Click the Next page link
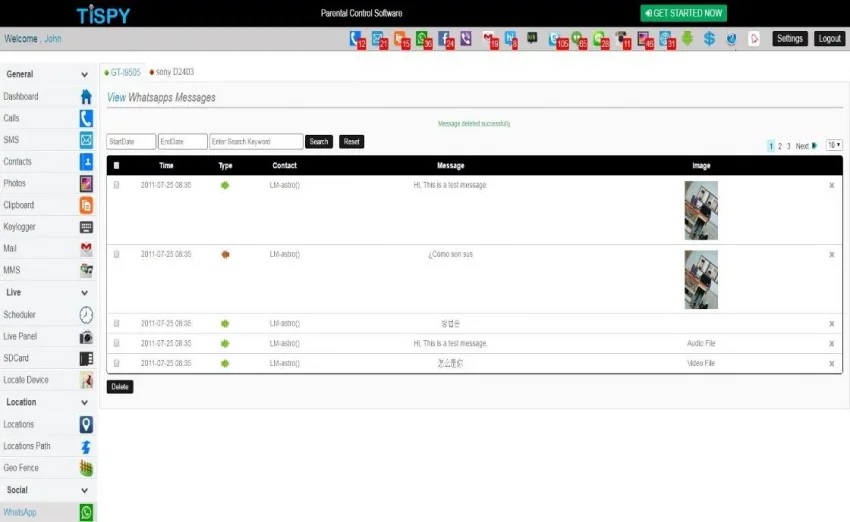 (x=806, y=146)
